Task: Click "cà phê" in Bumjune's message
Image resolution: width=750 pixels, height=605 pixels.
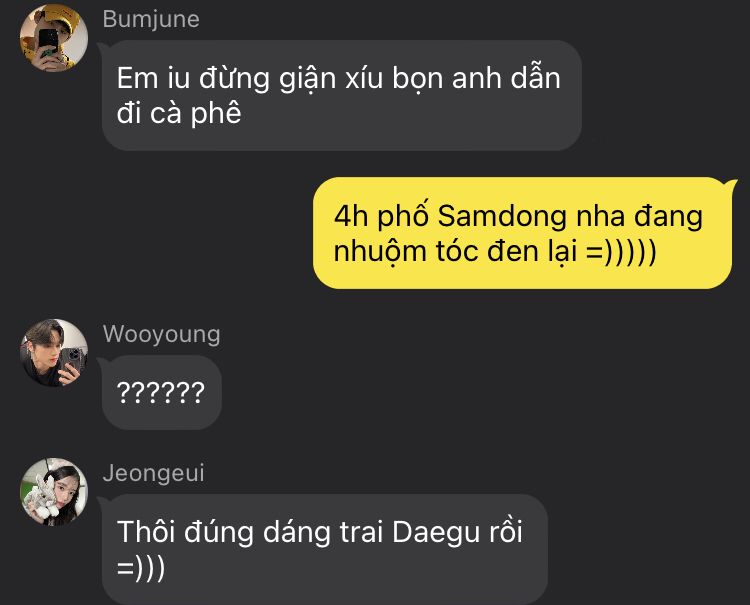Action: [x=196, y=113]
